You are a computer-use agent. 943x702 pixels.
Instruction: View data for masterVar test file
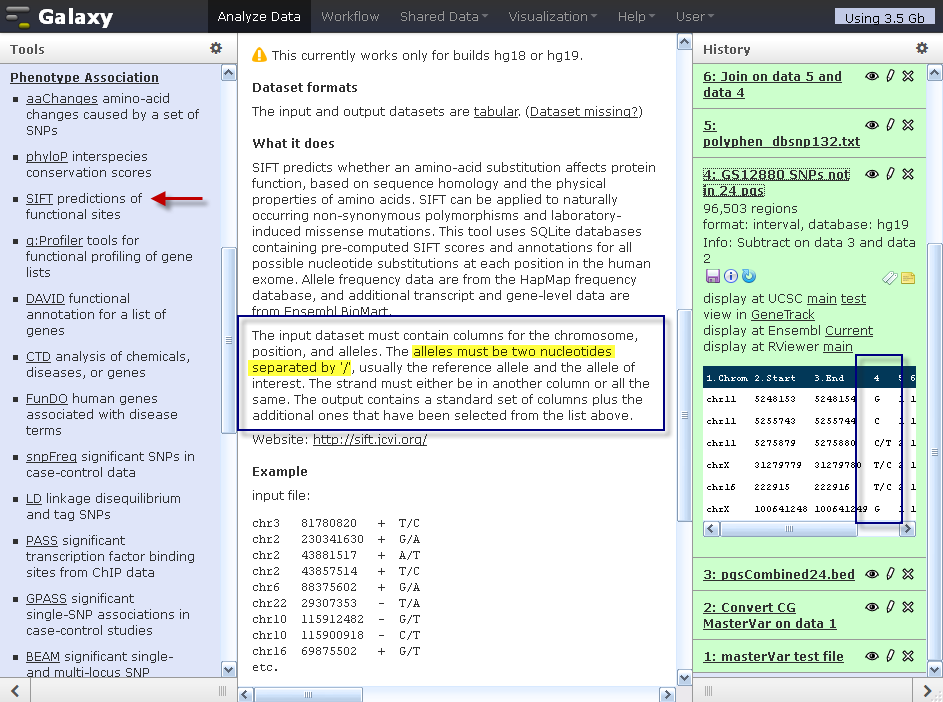coord(871,656)
